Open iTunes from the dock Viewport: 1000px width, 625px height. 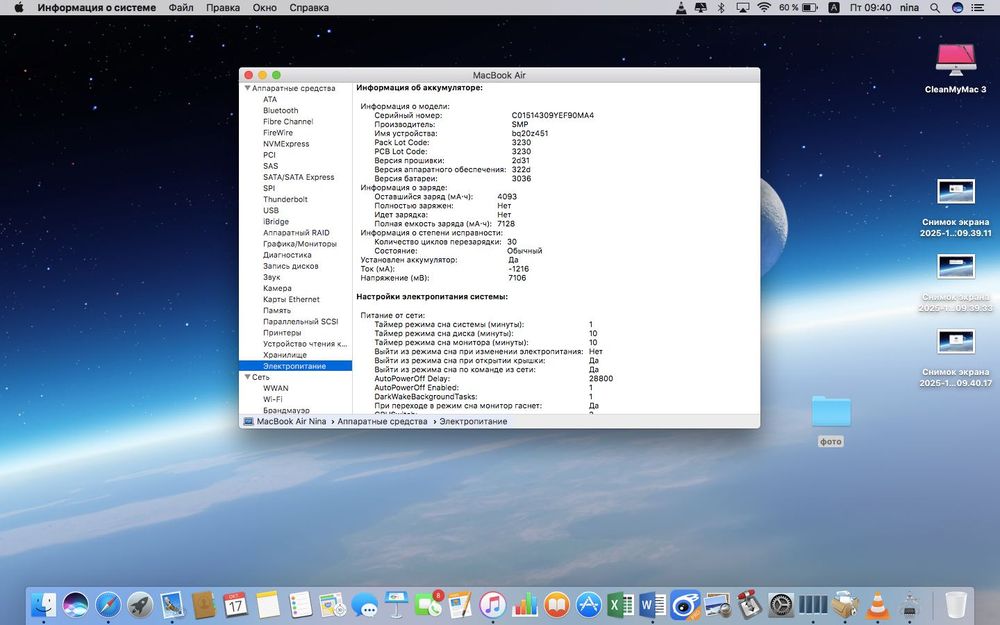click(x=492, y=604)
